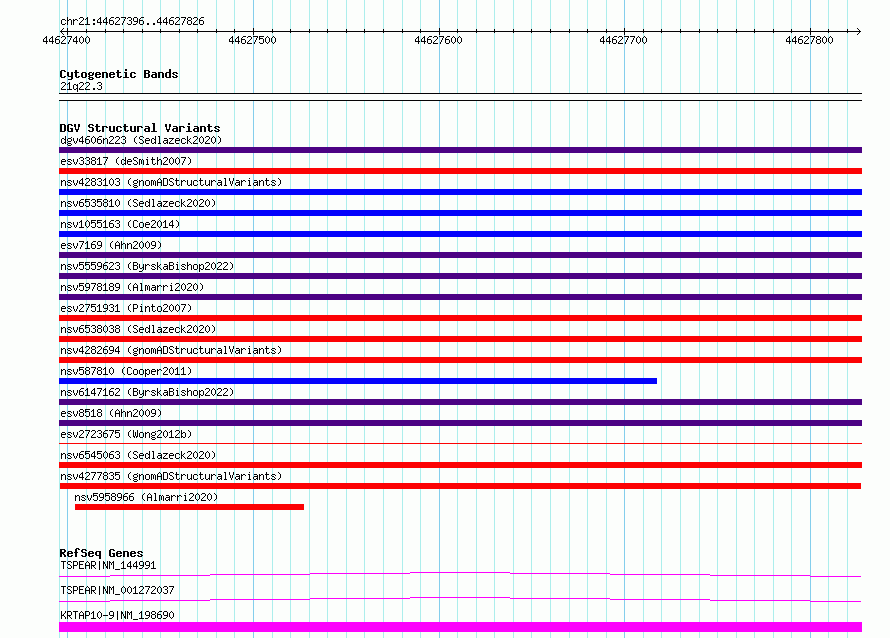Open variant nsv6535810 (Sedlazeck2020) label
The image size is (890, 638).
[x=138, y=203]
